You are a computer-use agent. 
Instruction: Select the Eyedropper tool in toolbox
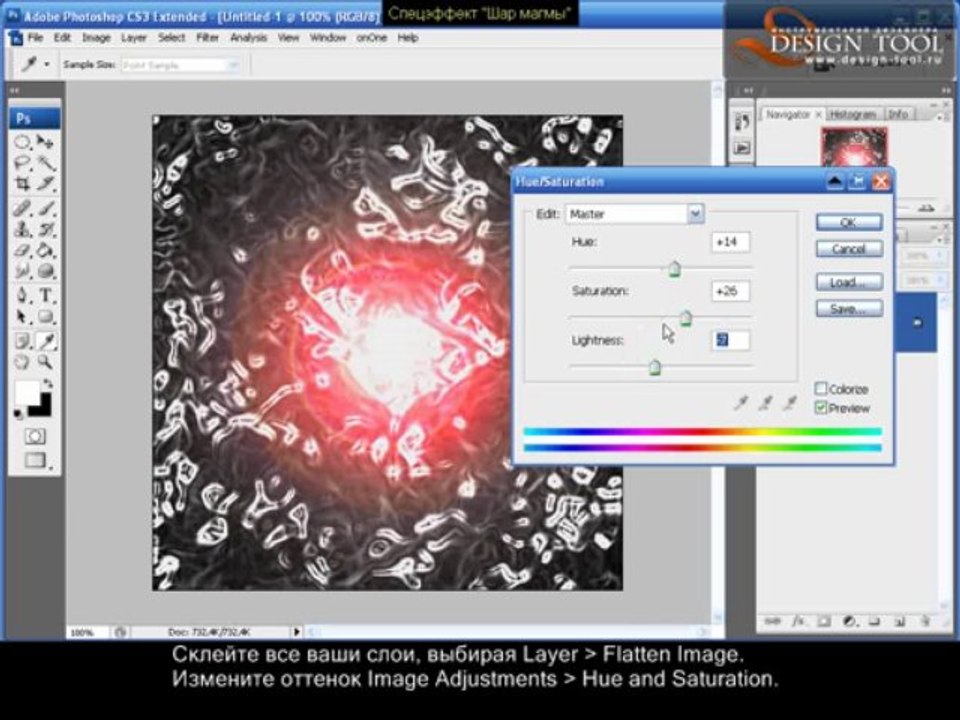pyautogui.click(x=45, y=341)
